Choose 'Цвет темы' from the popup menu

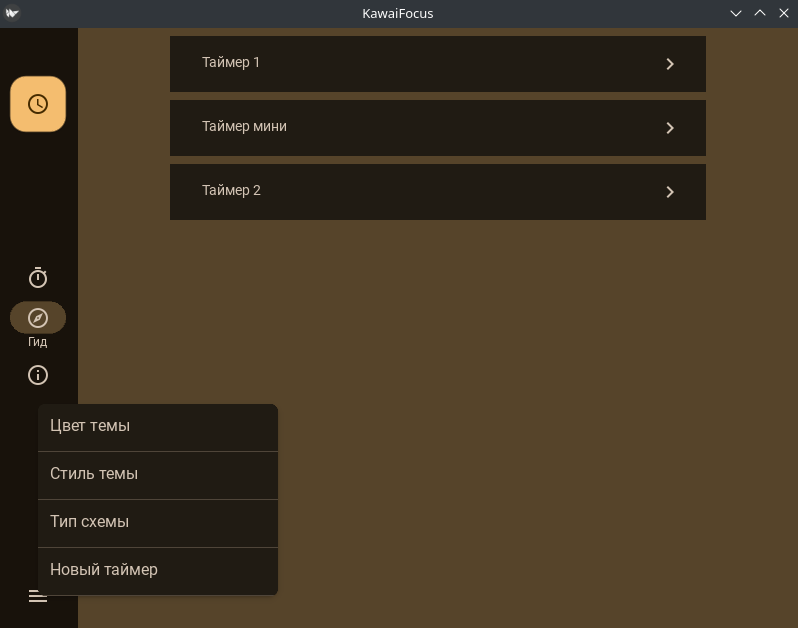click(x=90, y=426)
